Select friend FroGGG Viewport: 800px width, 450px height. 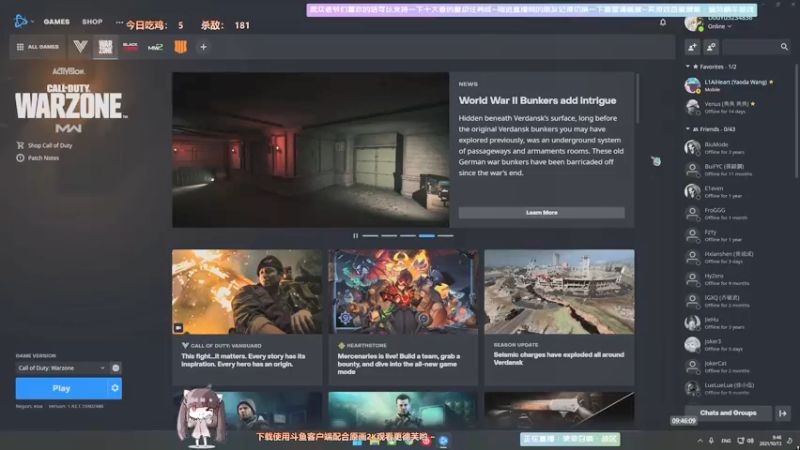pyautogui.click(x=736, y=214)
